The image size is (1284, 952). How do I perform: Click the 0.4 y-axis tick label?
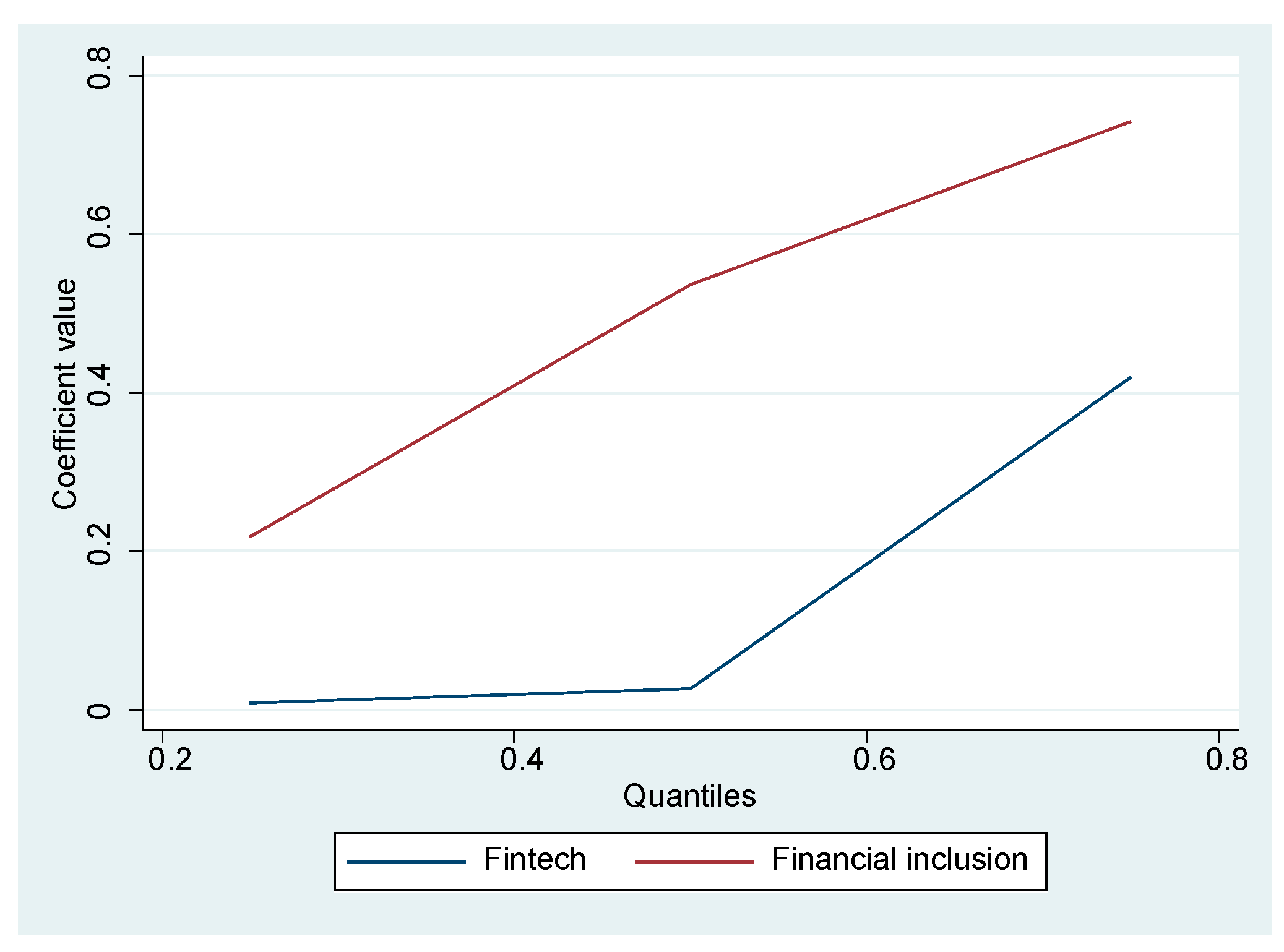(x=99, y=385)
